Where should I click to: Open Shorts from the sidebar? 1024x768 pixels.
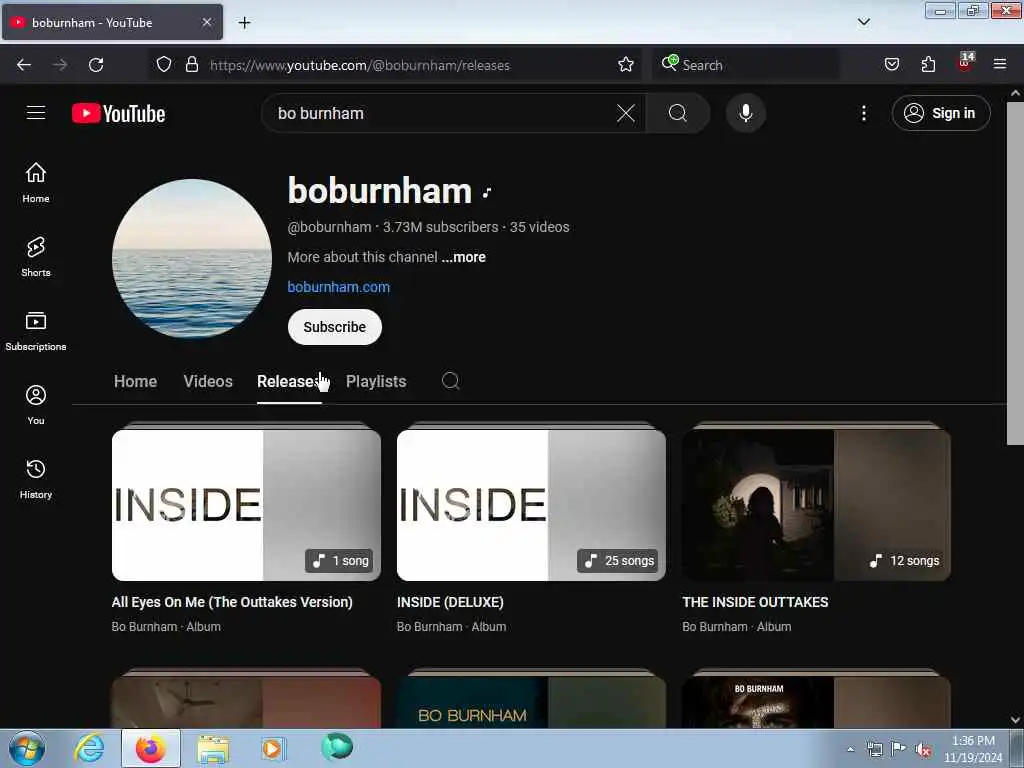tap(36, 257)
